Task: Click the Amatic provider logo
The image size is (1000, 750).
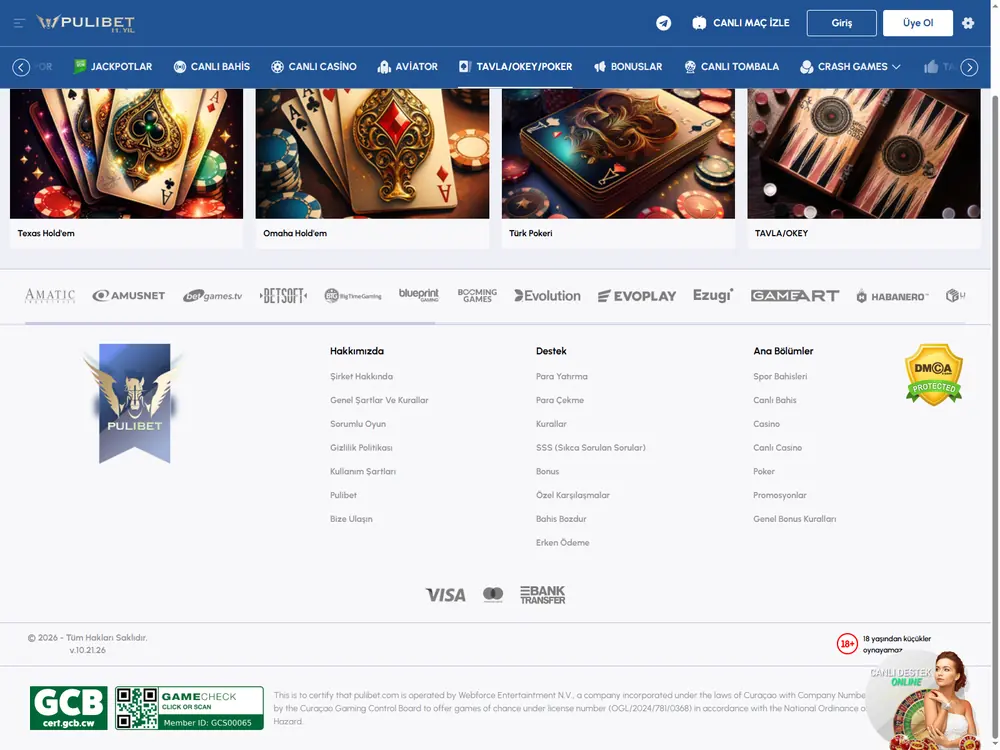Action: (x=50, y=296)
